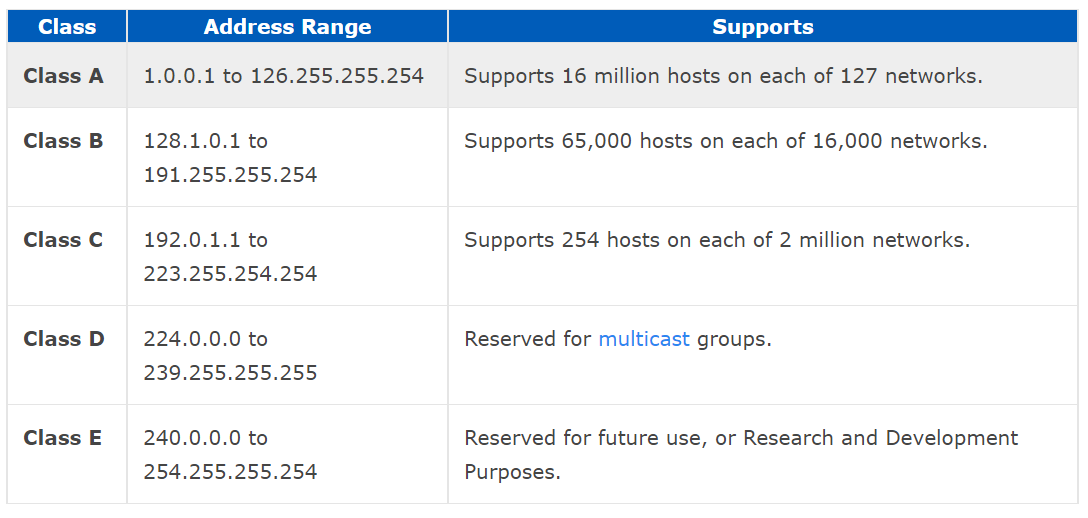
Task: Select the Class E row label
Action: pos(62,438)
